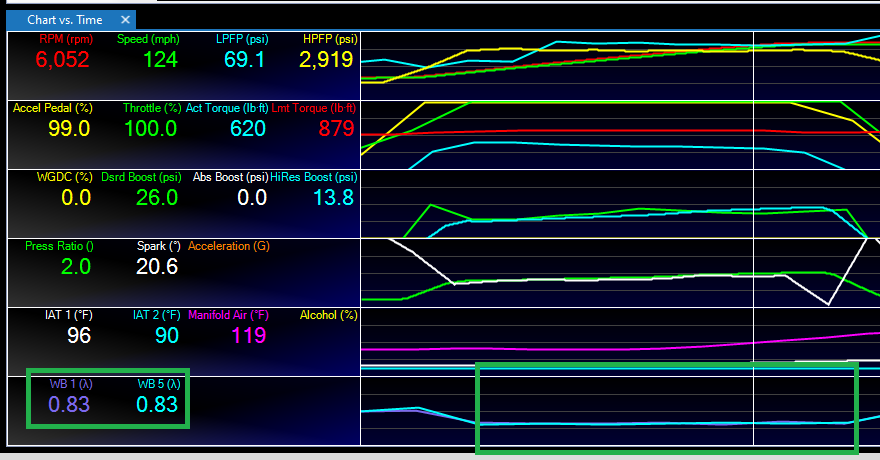Select the HPFP (psi) reading 2,919

[x=326, y=60]
